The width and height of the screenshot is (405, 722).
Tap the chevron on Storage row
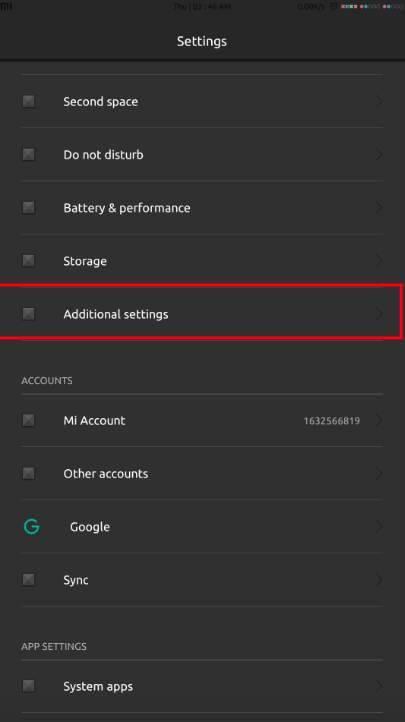[379, 261]
